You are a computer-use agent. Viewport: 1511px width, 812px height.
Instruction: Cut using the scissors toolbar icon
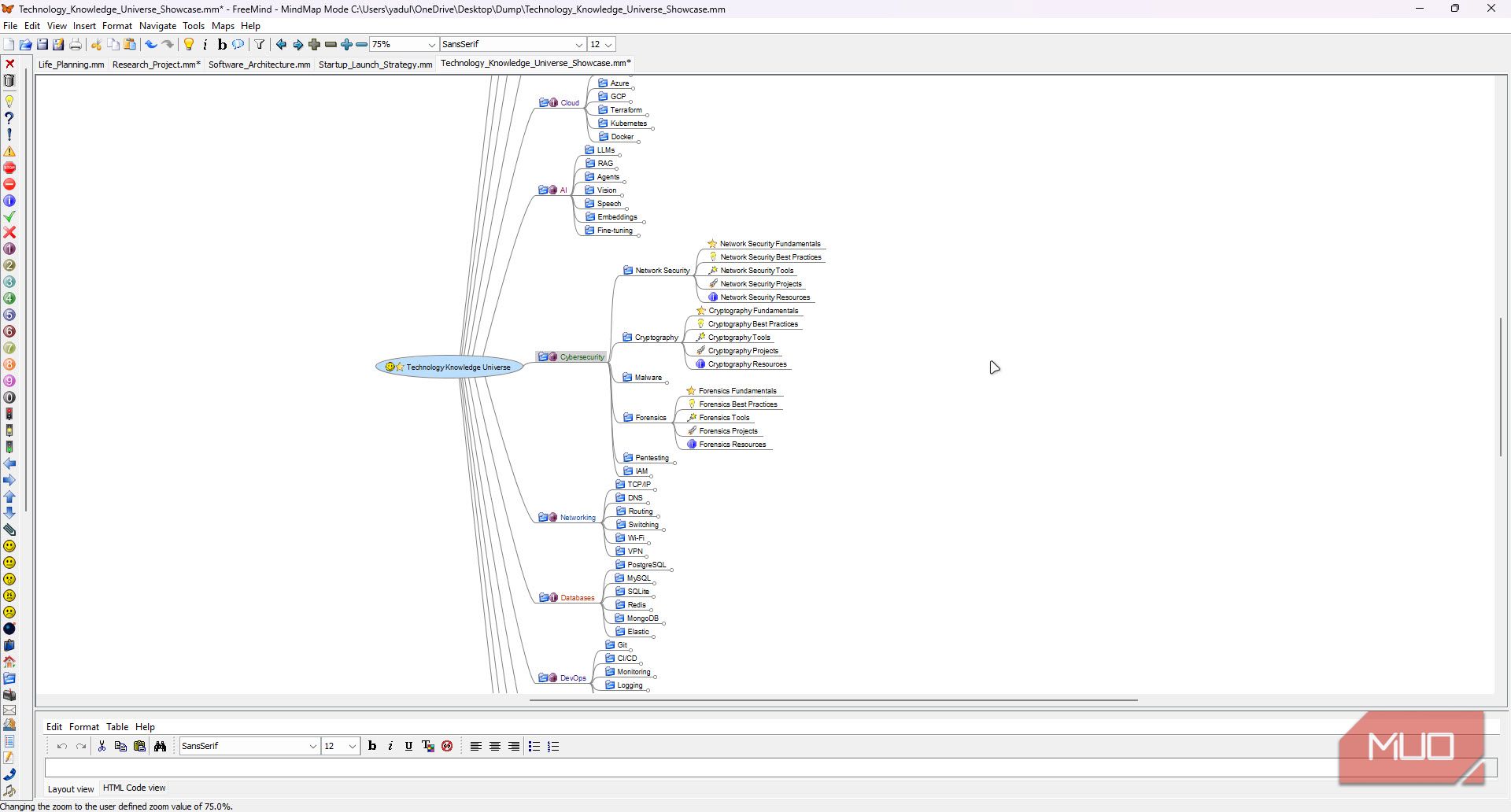(96, 45)
